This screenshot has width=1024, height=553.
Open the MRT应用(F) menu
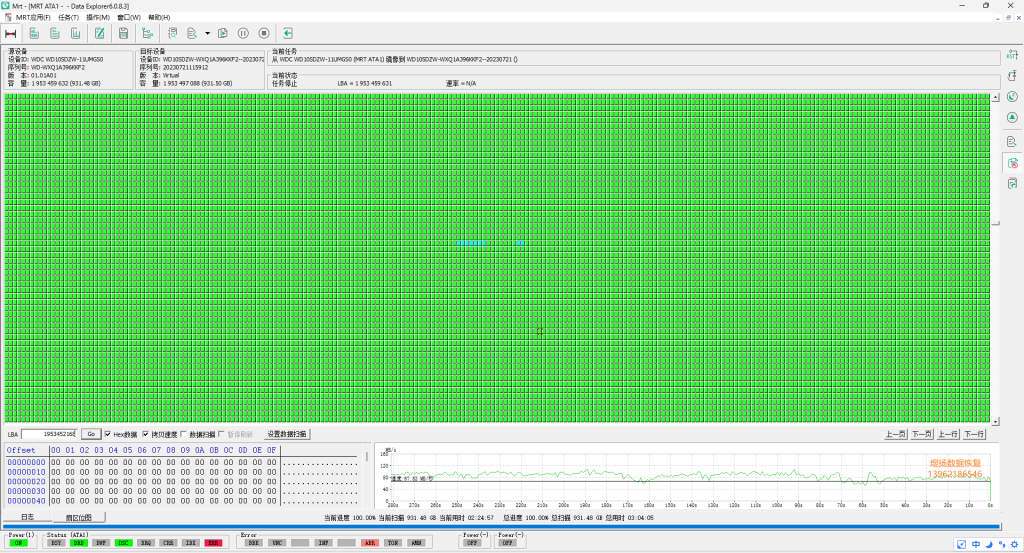[33, 17]
